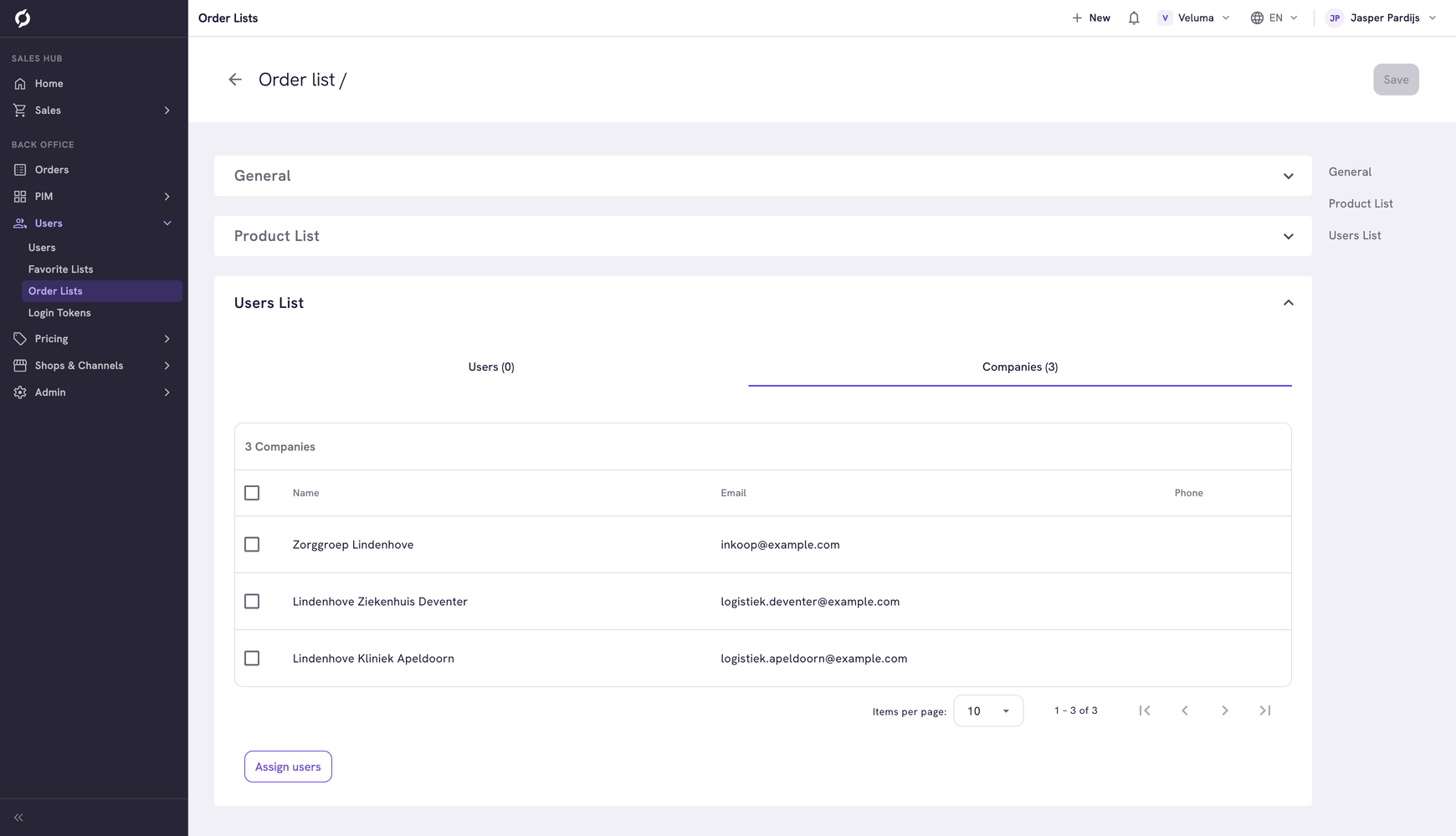Switch to the Users (0) tab

(491, 367)
